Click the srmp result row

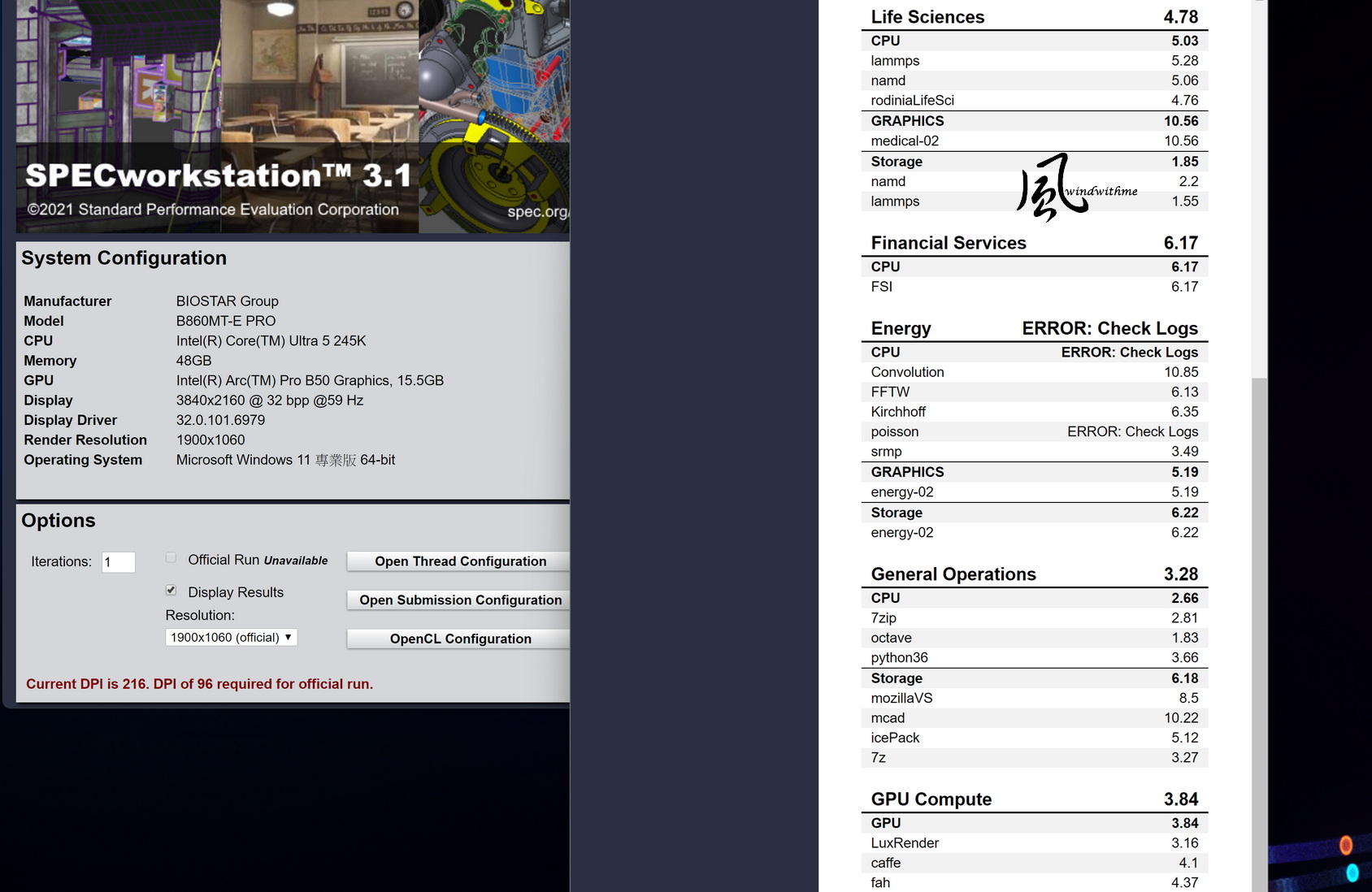click(x=1035, y=452)
